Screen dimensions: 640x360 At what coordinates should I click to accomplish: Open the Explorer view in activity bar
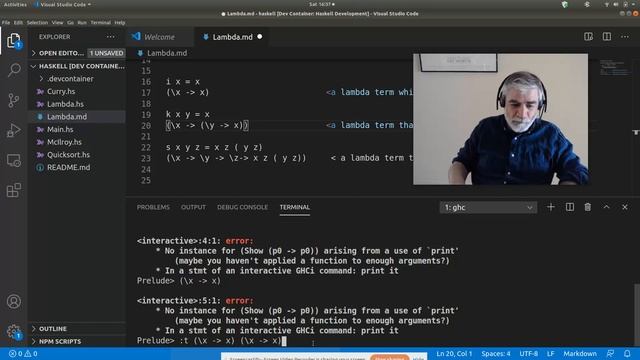point(13,41)
